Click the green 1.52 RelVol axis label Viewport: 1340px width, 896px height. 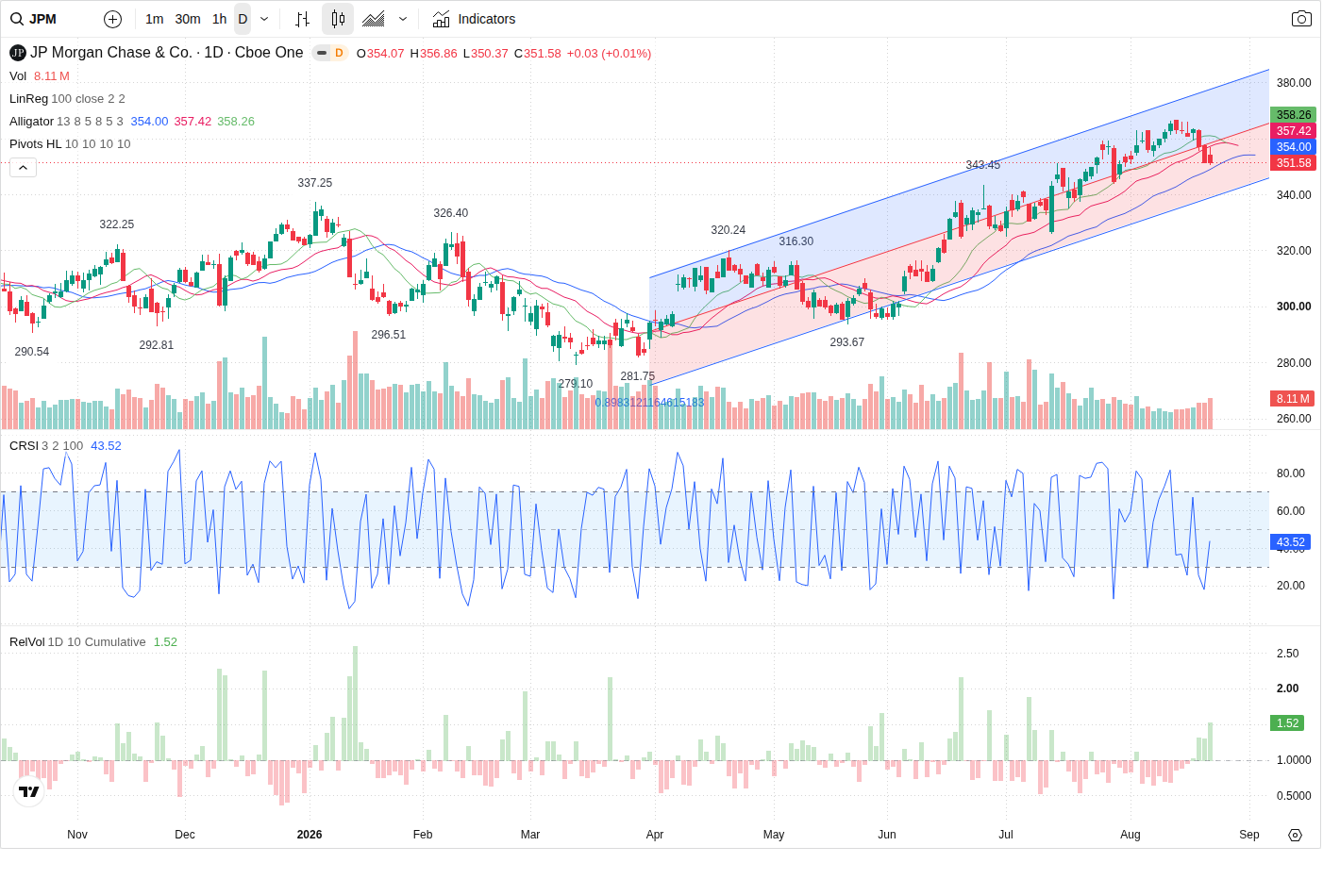click(1288, 723)
